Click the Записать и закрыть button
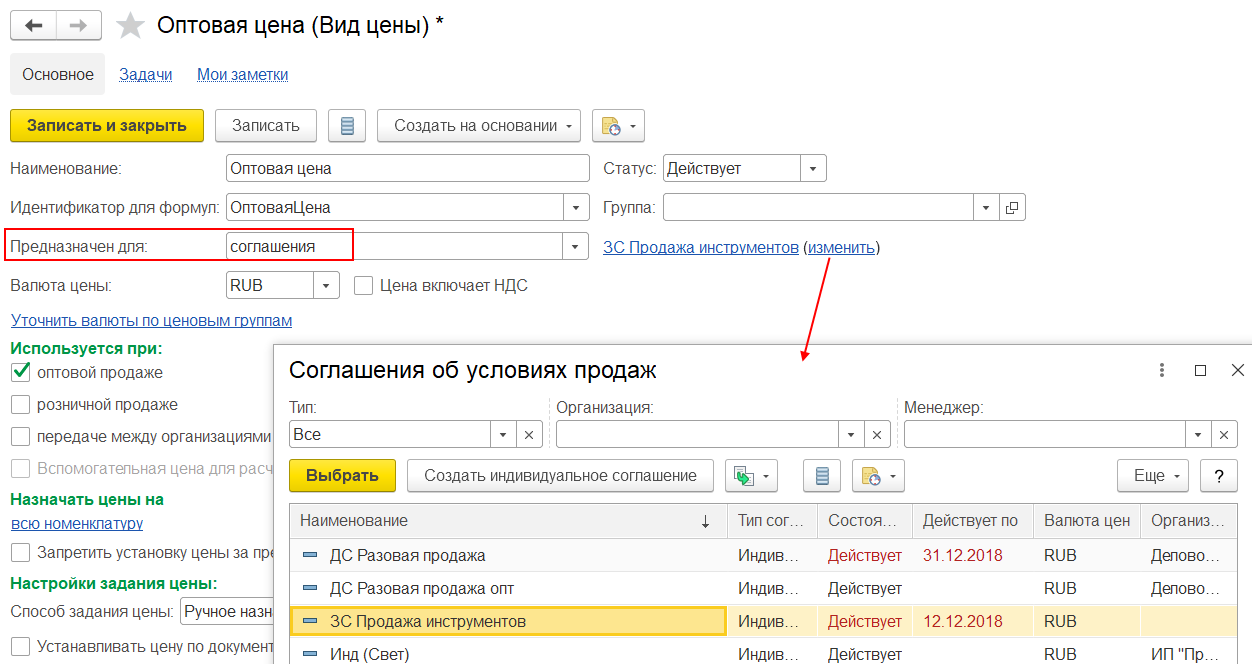 point(107,126)
